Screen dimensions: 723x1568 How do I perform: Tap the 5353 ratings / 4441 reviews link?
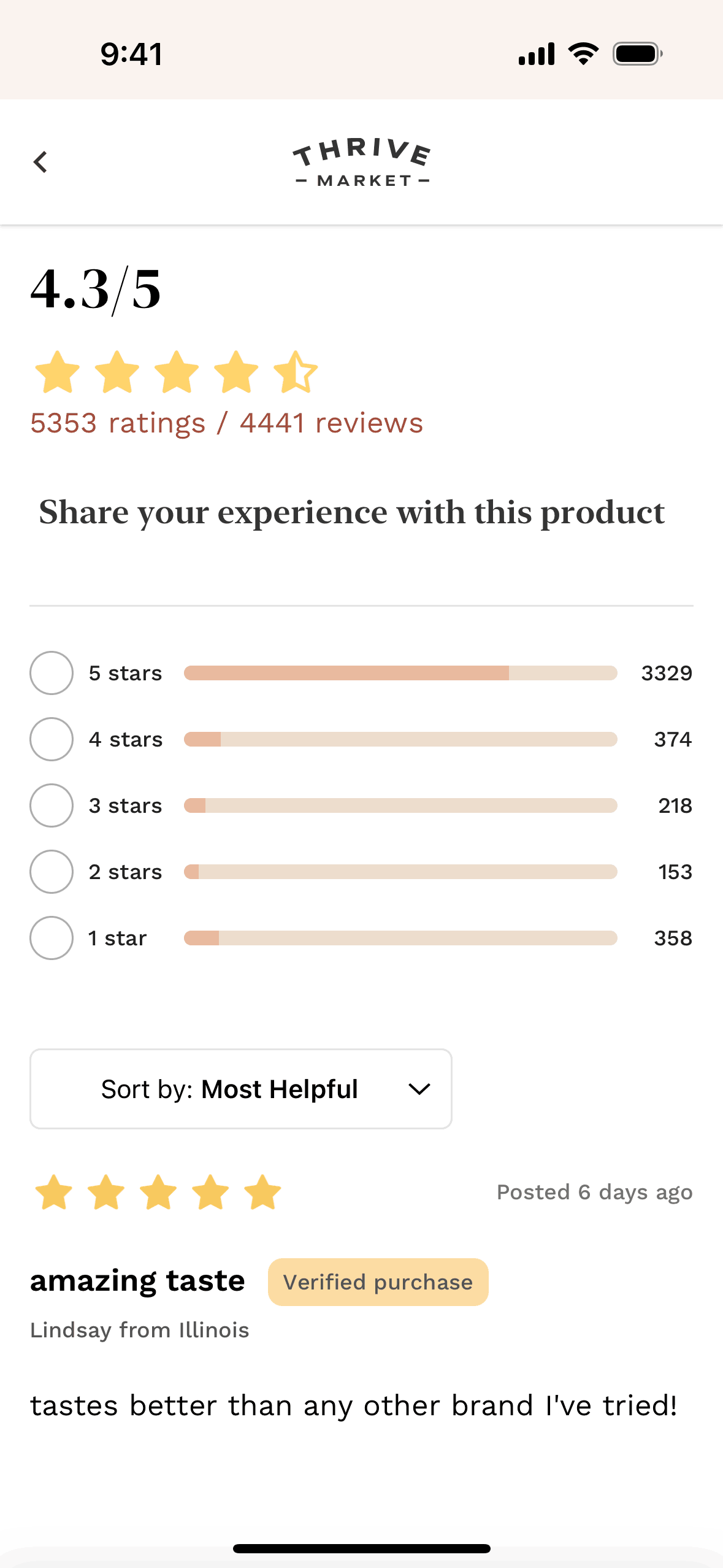coord(226,423)
